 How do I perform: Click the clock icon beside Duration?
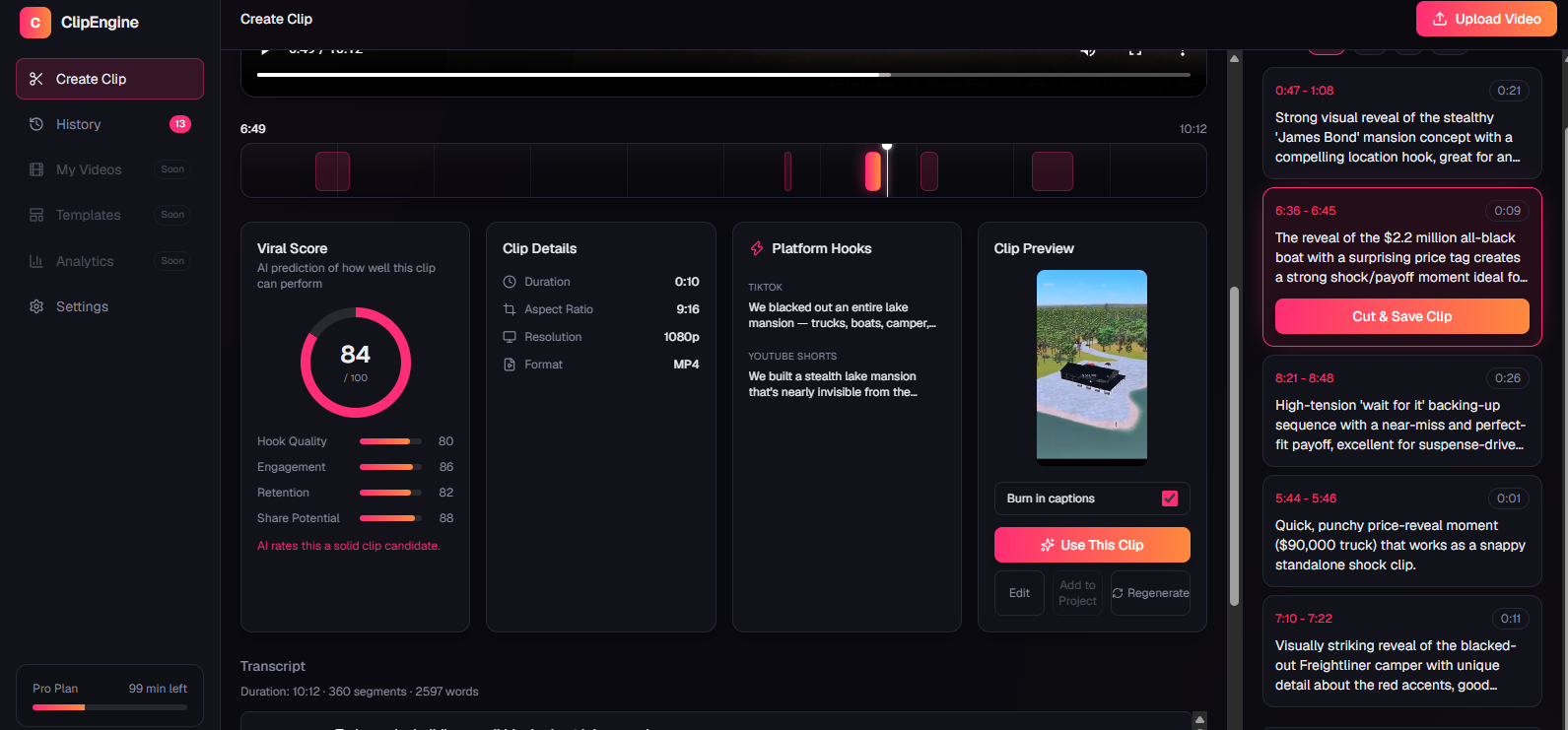510,282
